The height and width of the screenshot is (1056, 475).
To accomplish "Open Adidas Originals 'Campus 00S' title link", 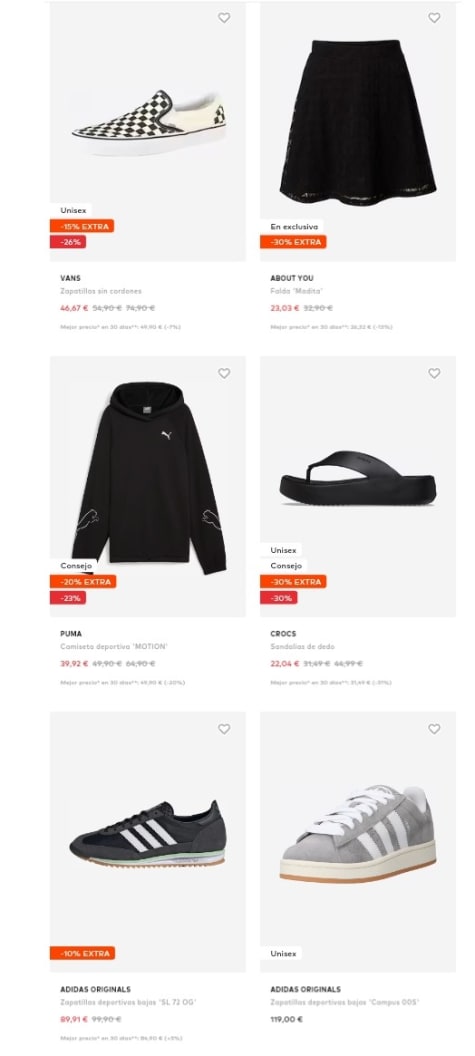I will [345, 1002].
